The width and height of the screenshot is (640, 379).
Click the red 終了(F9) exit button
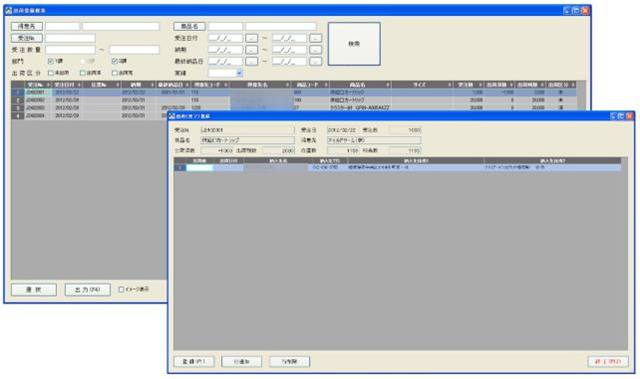608,361
